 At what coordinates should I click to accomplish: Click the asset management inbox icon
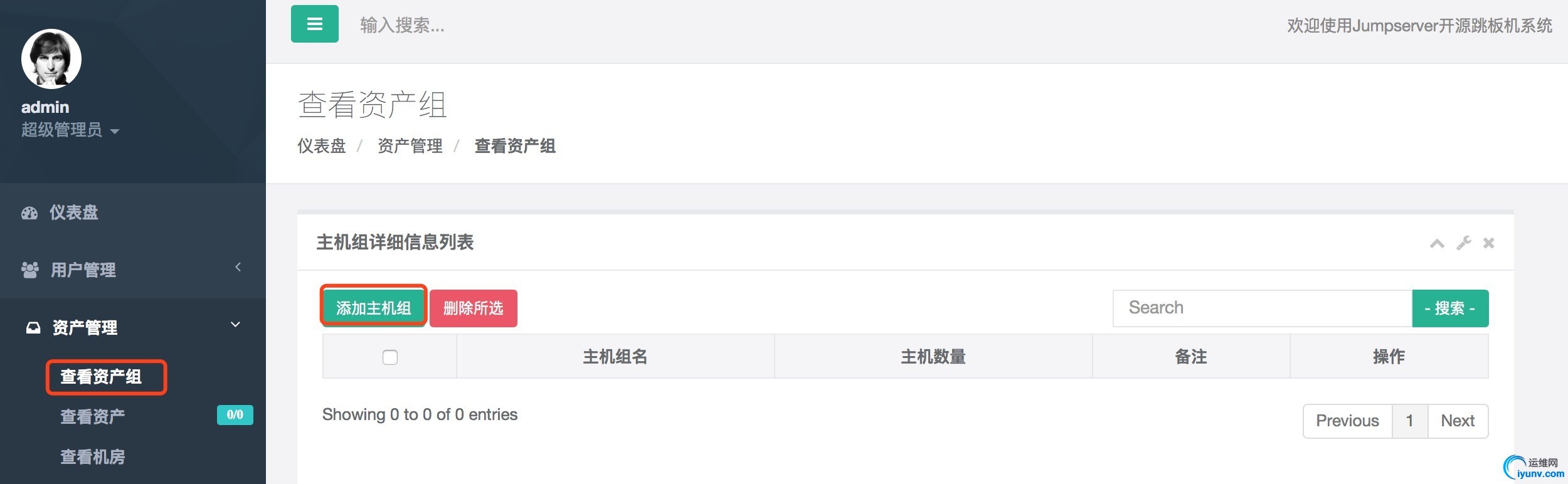click(x=33, y=328)
